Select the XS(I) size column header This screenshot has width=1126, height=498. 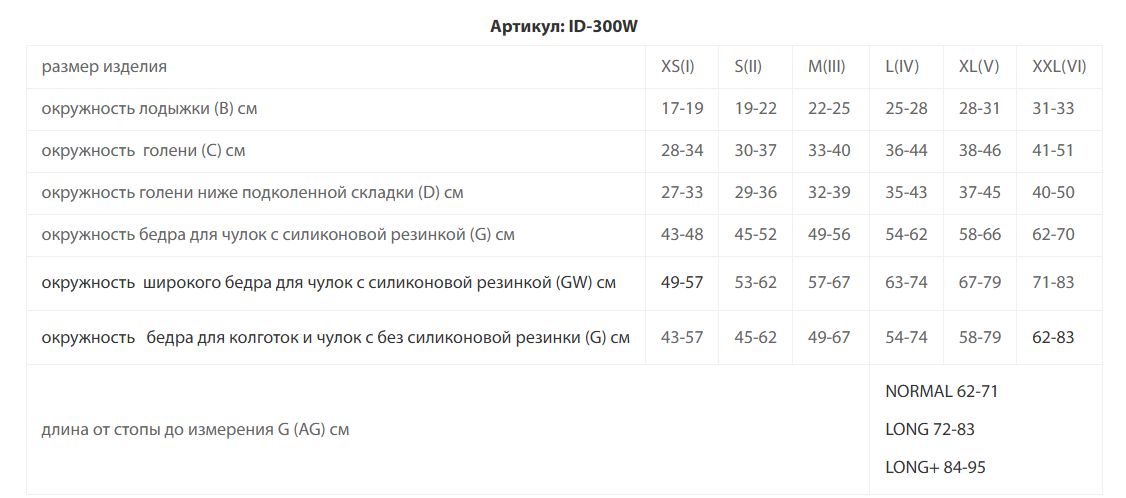[677, 67]
